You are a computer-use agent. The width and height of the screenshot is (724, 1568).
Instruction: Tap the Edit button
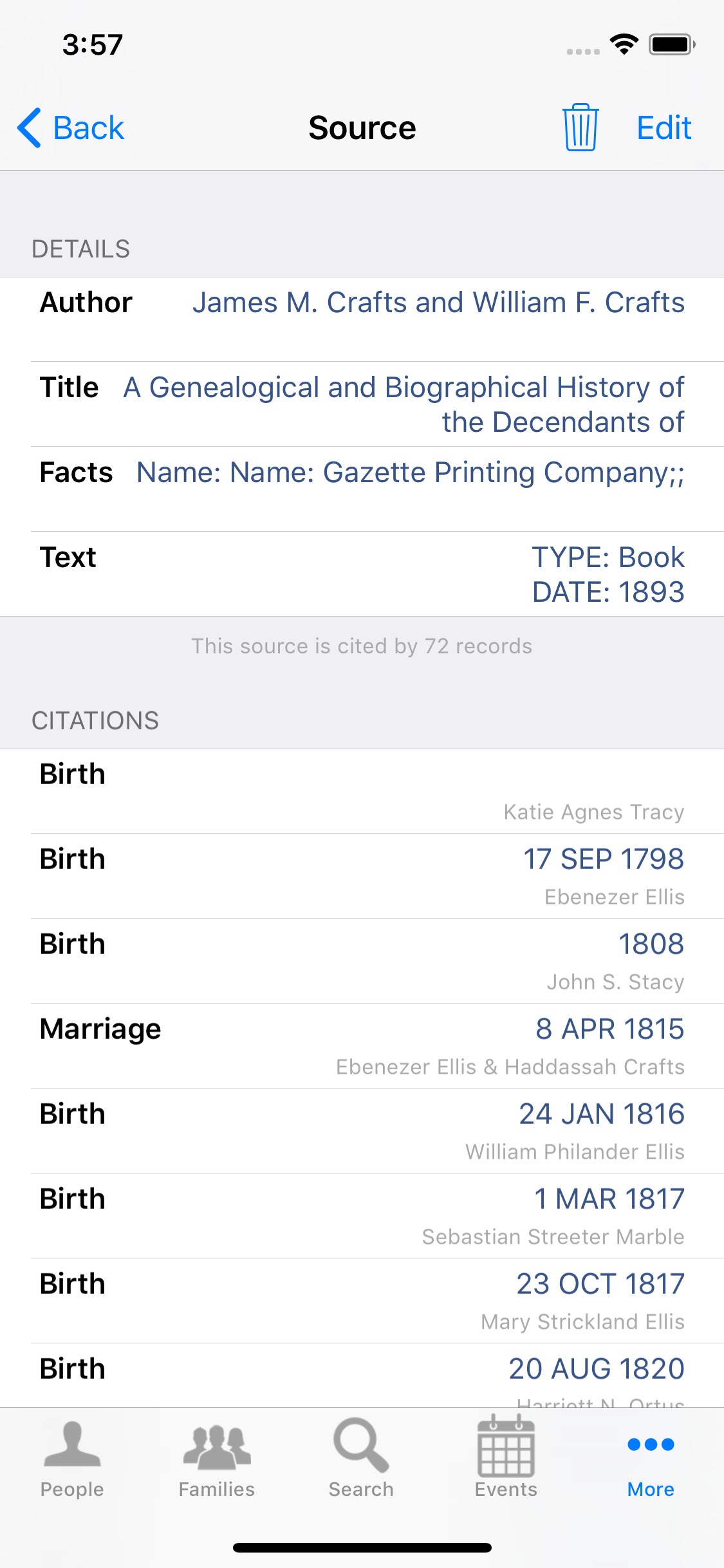664,127
